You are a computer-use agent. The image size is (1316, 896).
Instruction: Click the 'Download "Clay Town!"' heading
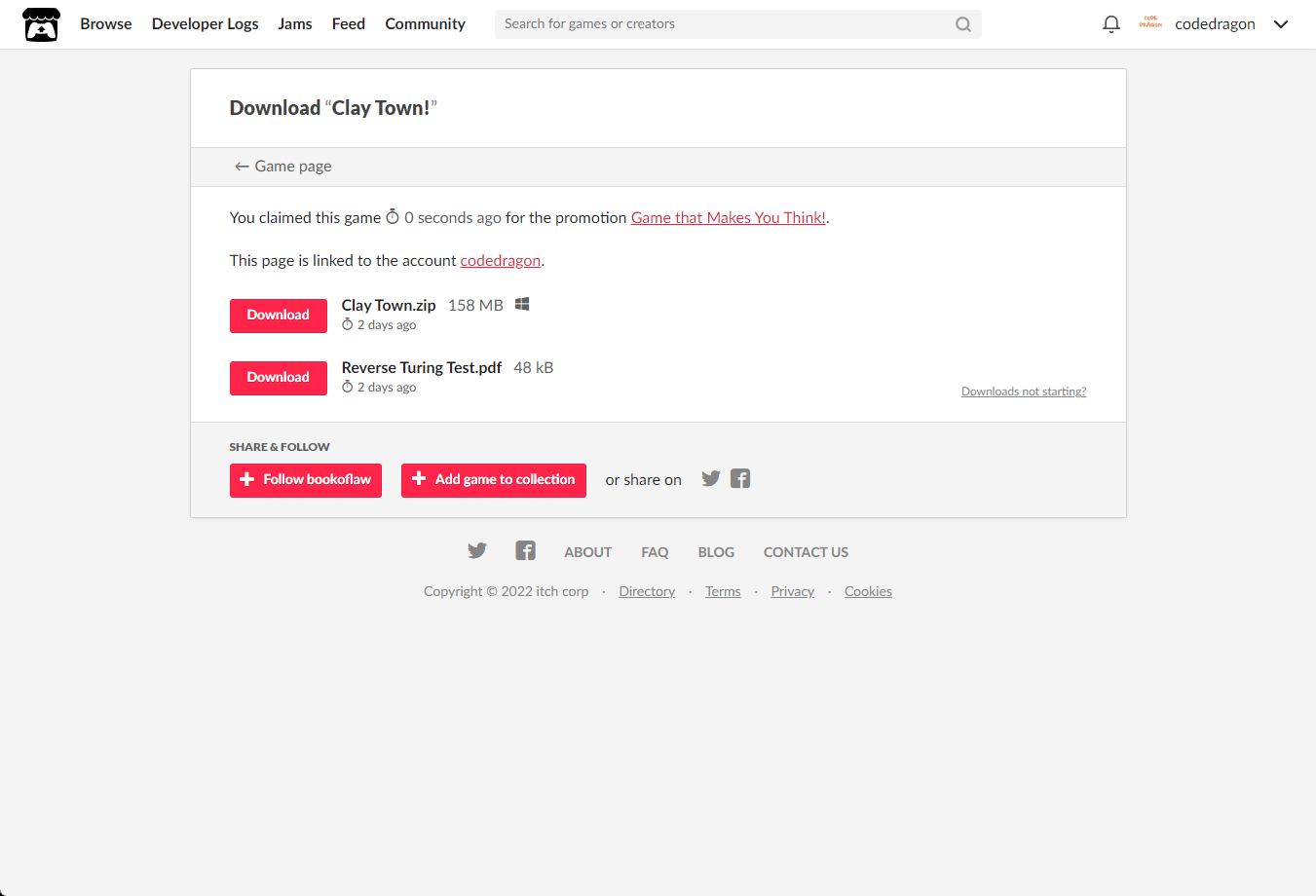coord(333,108)
